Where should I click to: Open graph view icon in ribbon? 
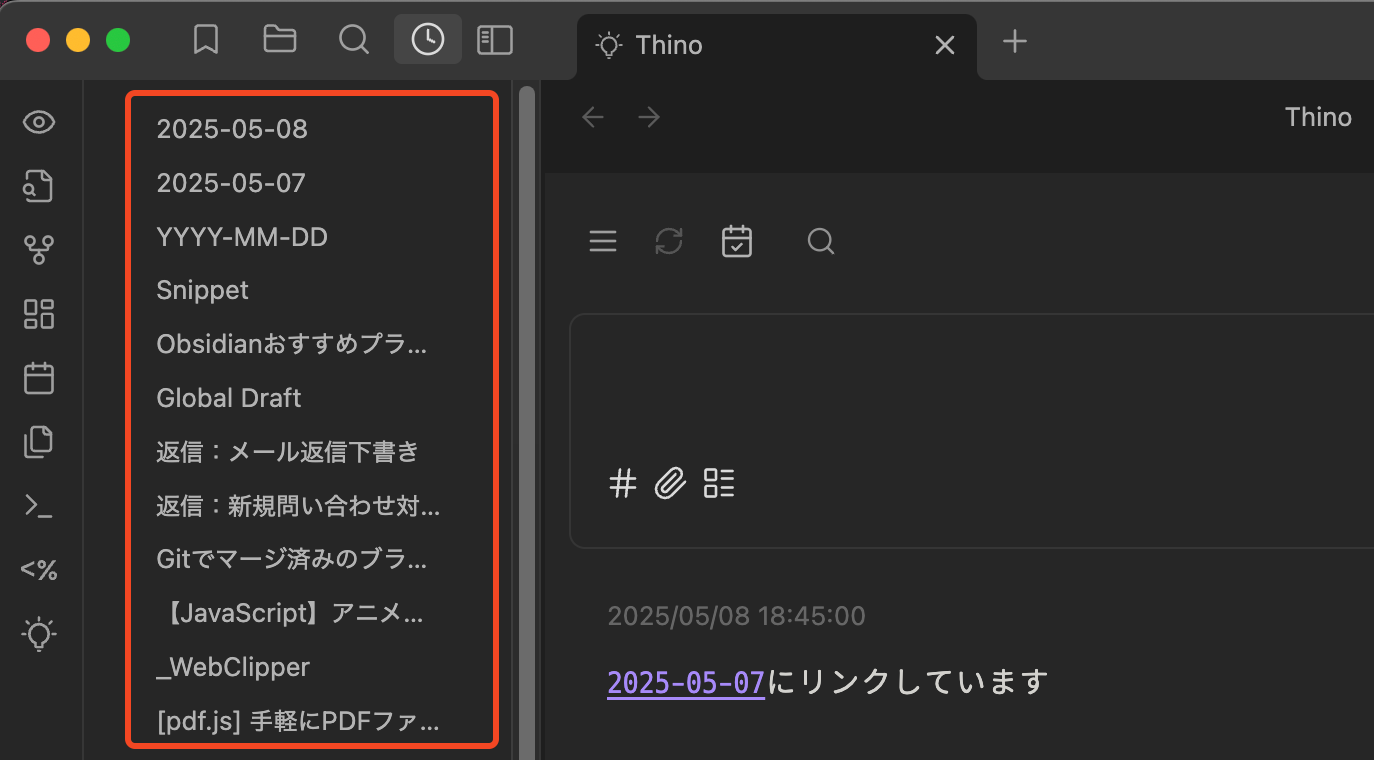(40, 251)
